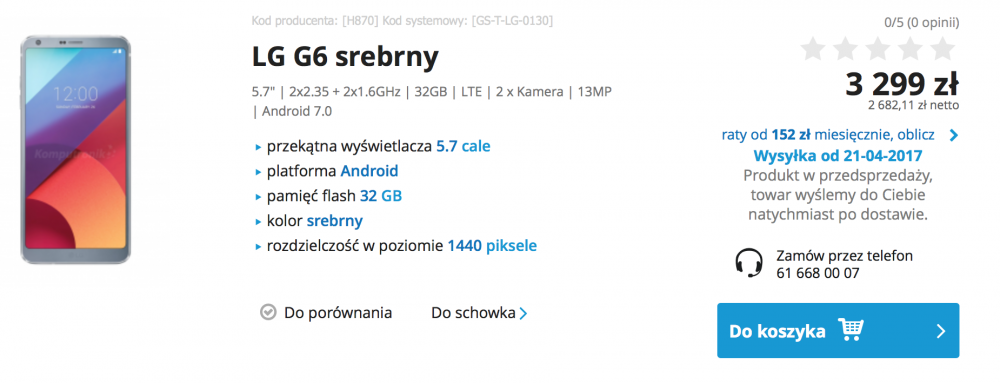Open the LG G6 srebrny product title
Viewport: 1000px width, 383px height.
pos(345,57)
